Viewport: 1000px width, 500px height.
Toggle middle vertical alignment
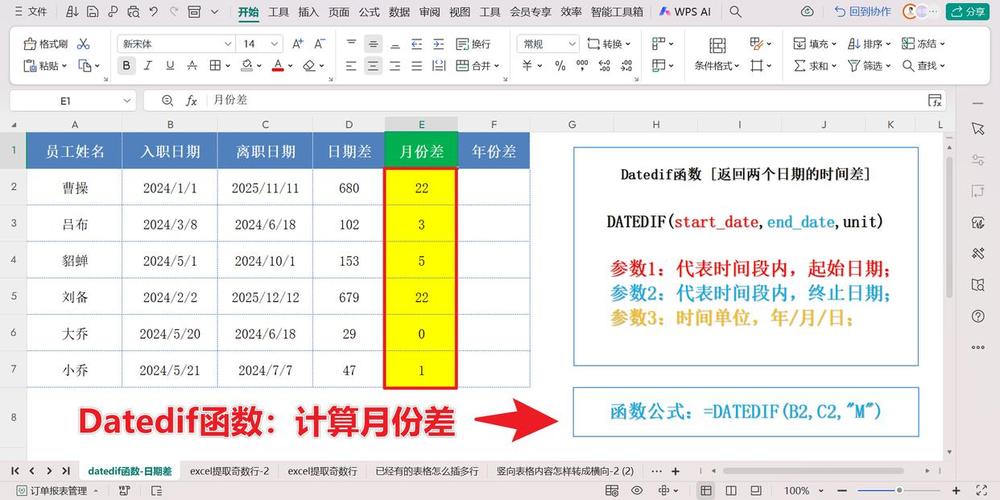(373, 44)
